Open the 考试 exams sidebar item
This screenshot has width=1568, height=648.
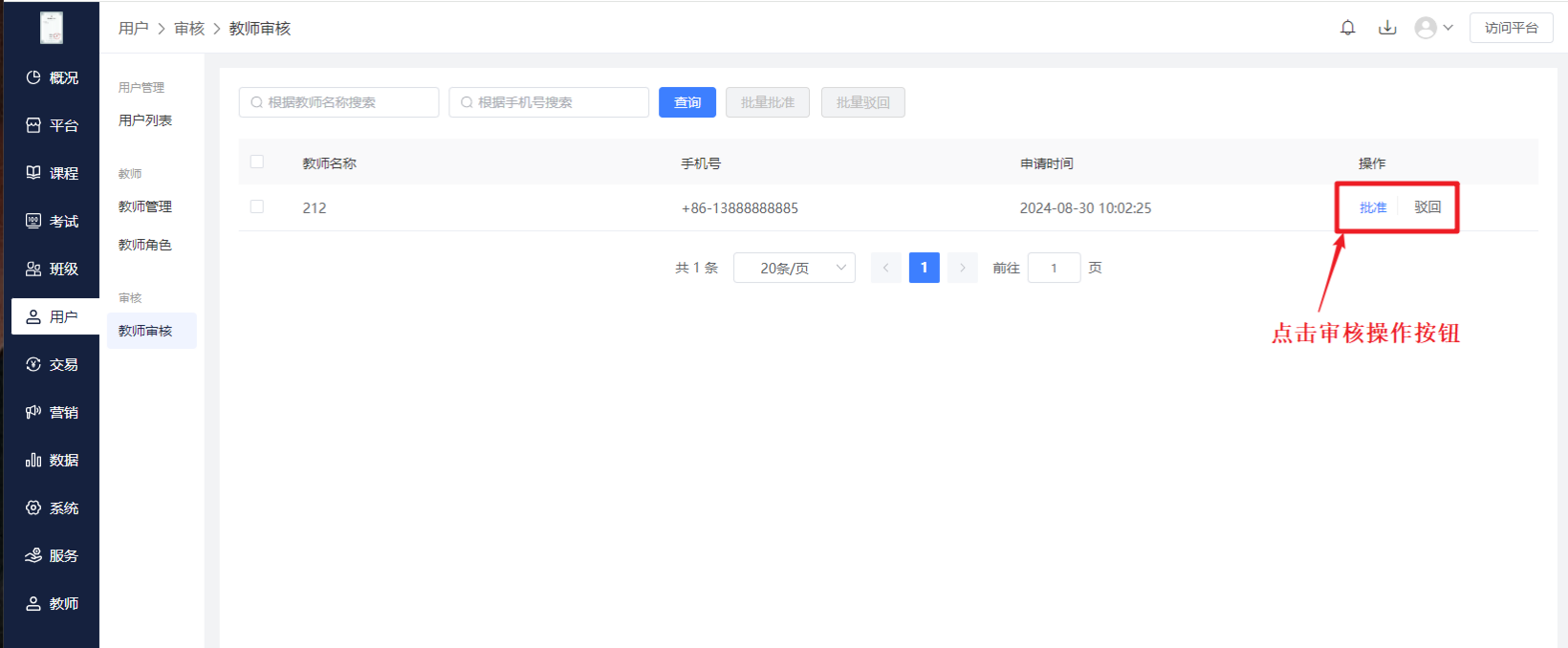[52, 221]
